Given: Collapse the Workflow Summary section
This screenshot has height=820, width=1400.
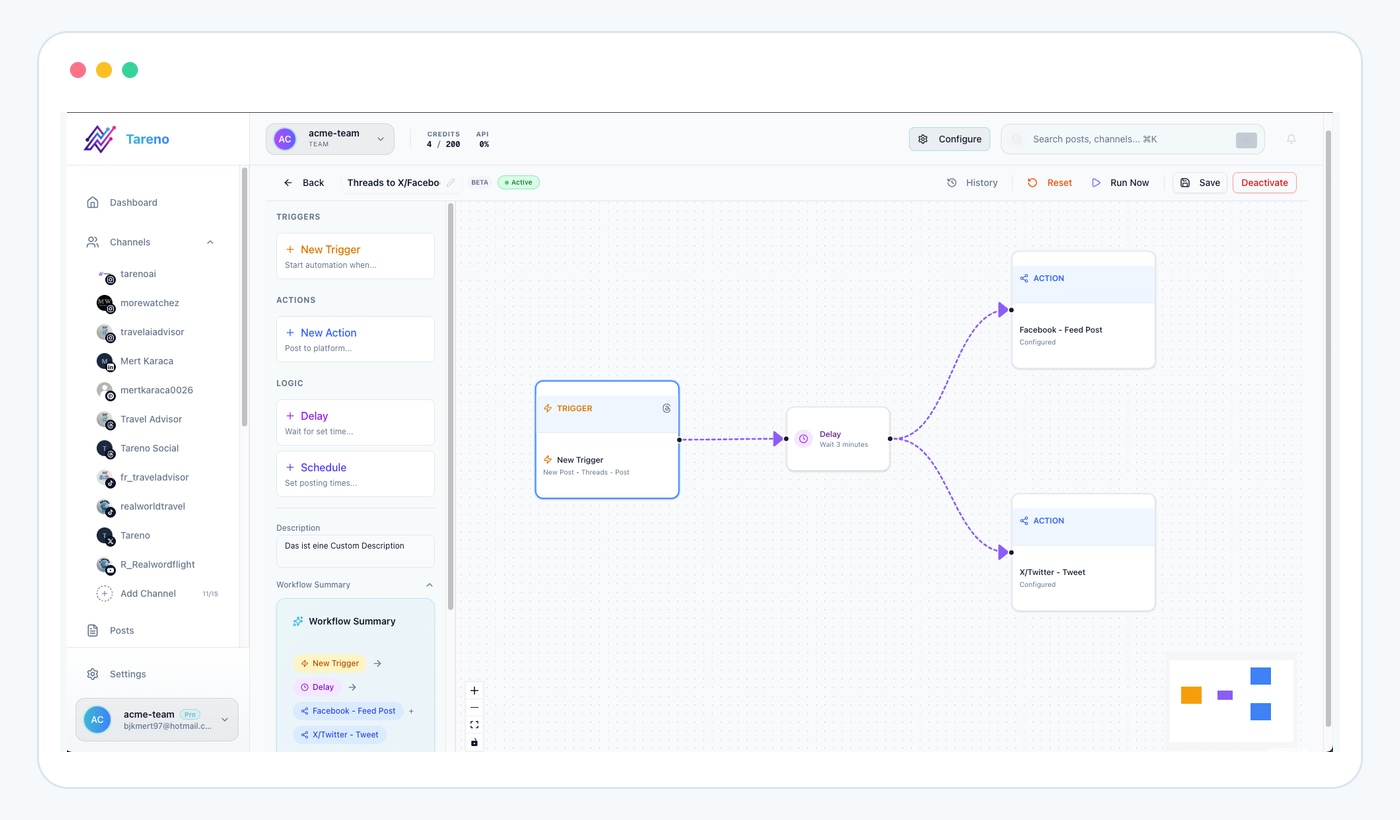Looking at the screenshot, I should pyautogui.click(x=430, y=585).
